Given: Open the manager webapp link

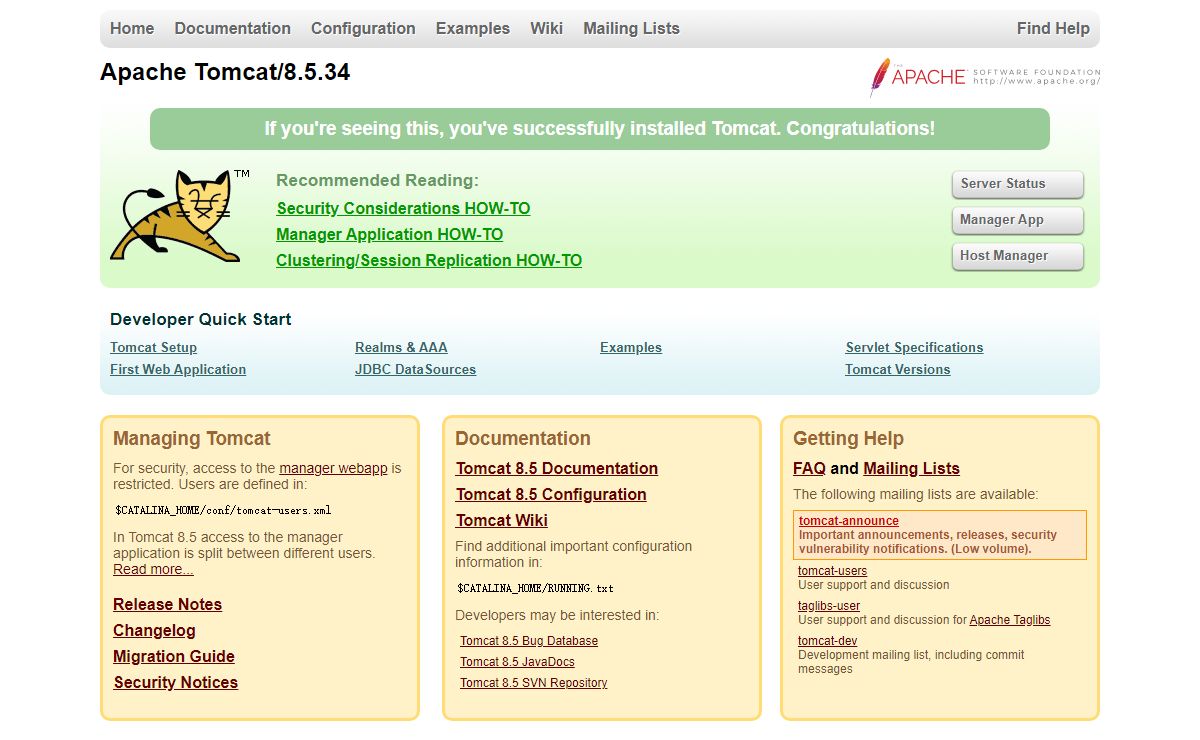Looking at the screenshot, I should (x=333, y=468).
